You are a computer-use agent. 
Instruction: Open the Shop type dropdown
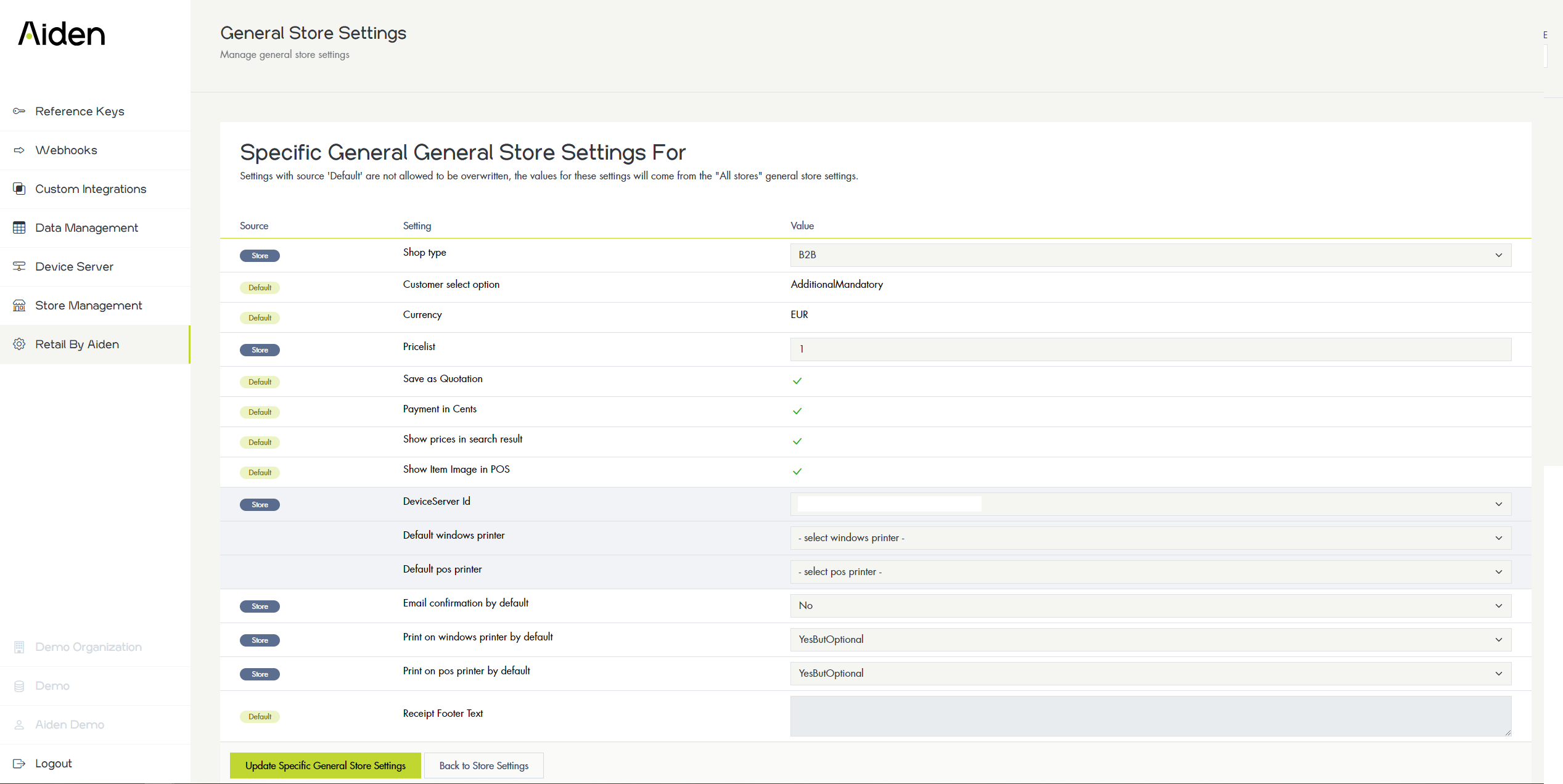pyautogui.click(x=1150, y=255)
